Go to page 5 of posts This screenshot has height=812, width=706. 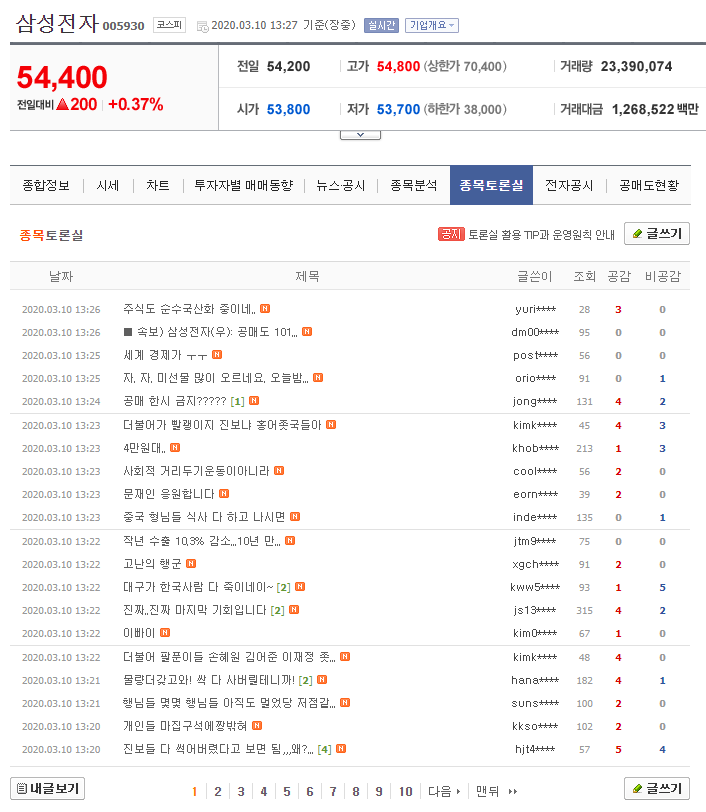click(286, 792)
